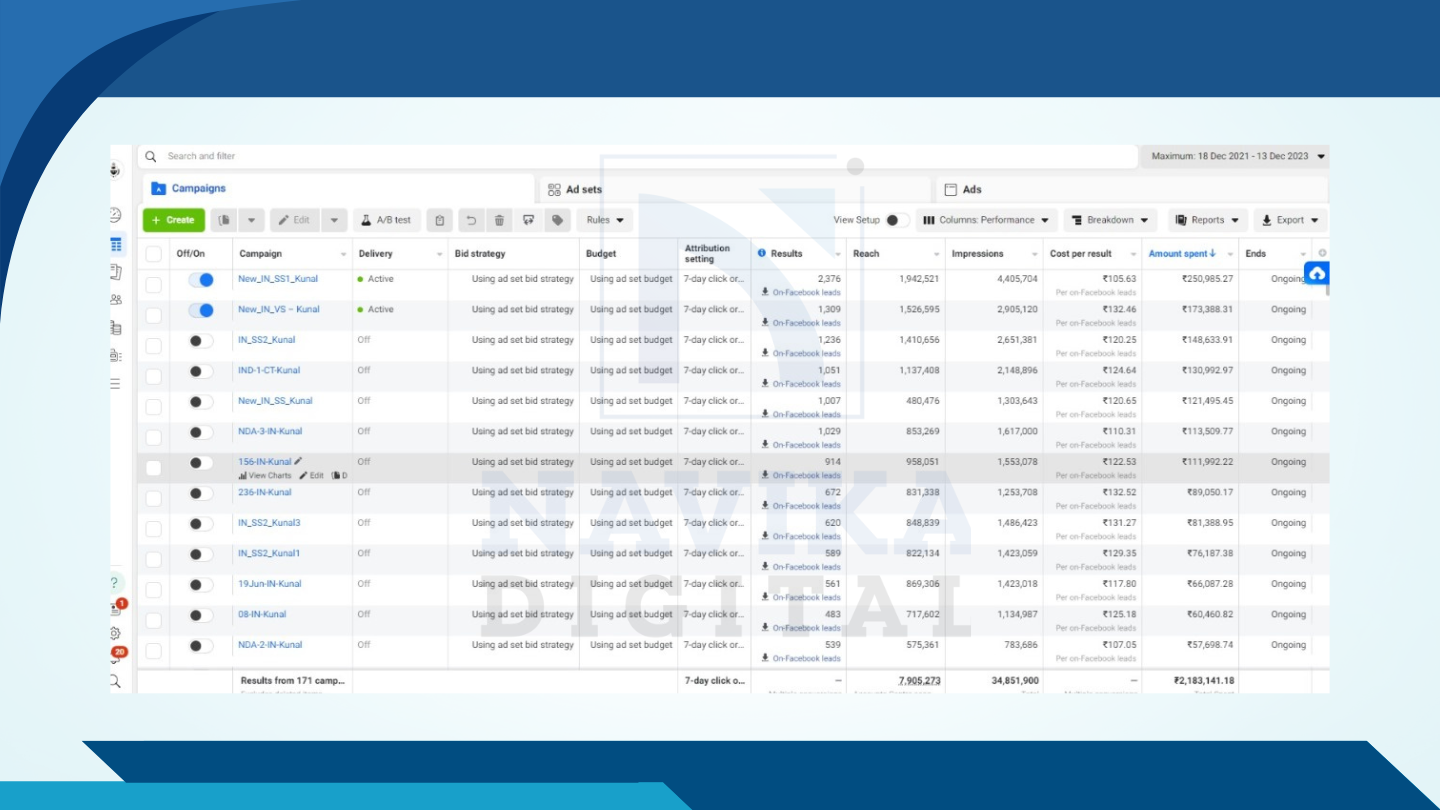Expand the Breakdown dropdown

click(x=1110, y=220)
